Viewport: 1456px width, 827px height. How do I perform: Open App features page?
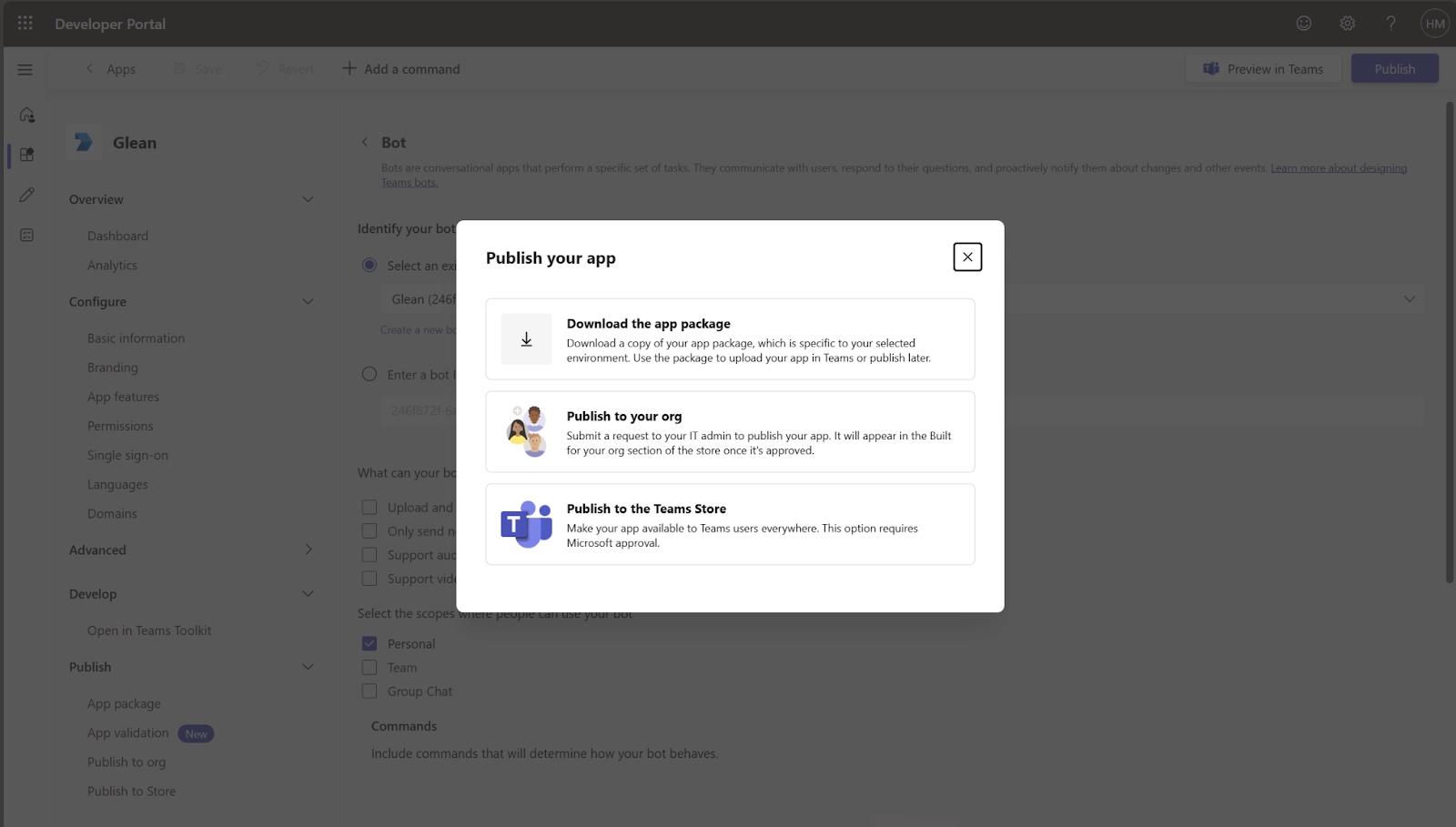[x=123, y=397]
